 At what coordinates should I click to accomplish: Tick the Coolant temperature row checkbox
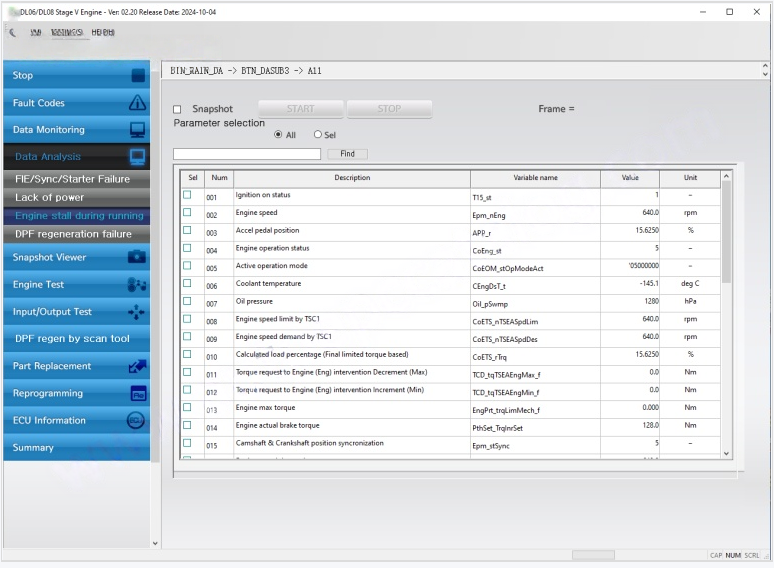point(187,284)
